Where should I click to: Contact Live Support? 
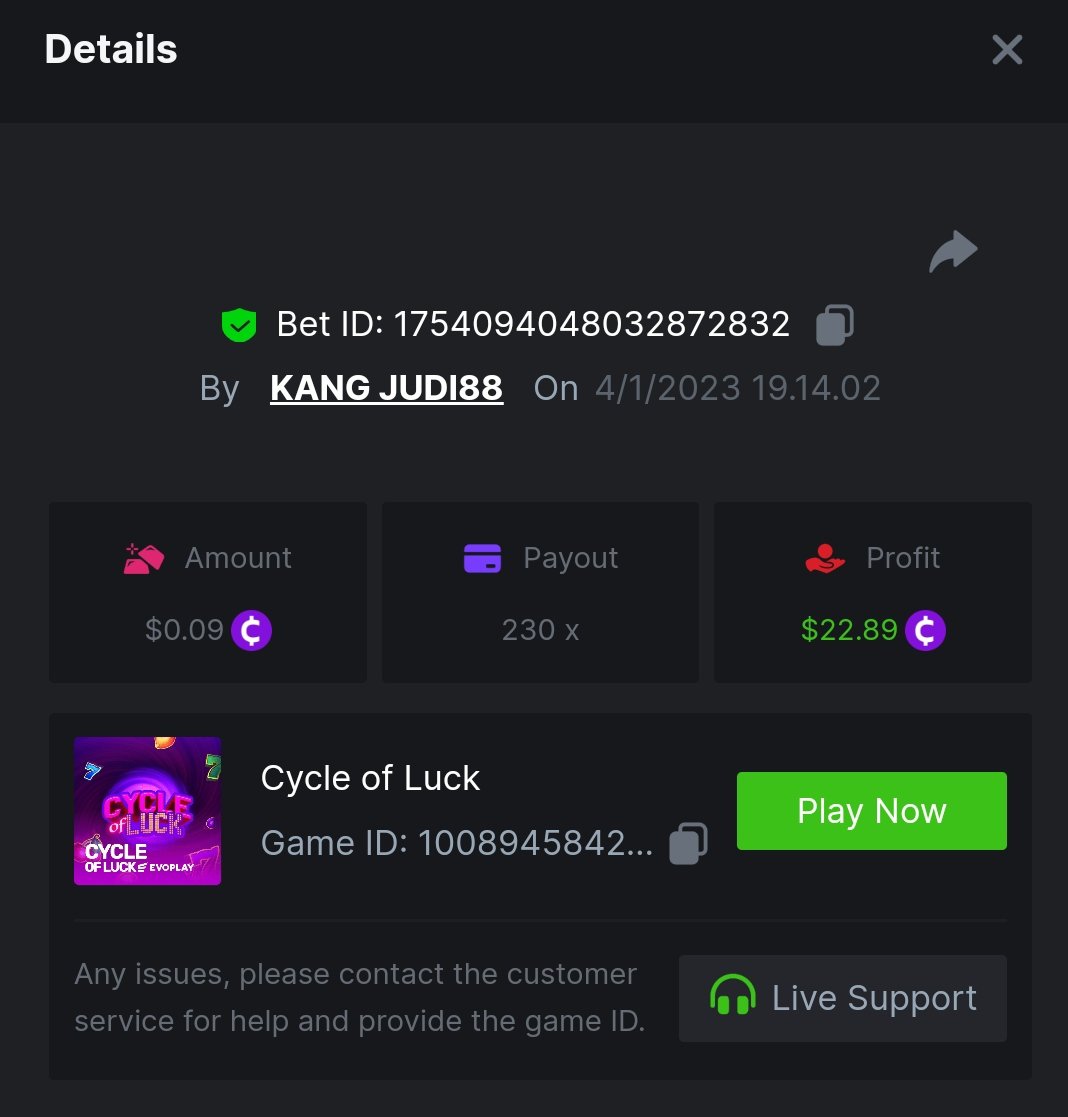pyautogui.click(x=842, y=998)
